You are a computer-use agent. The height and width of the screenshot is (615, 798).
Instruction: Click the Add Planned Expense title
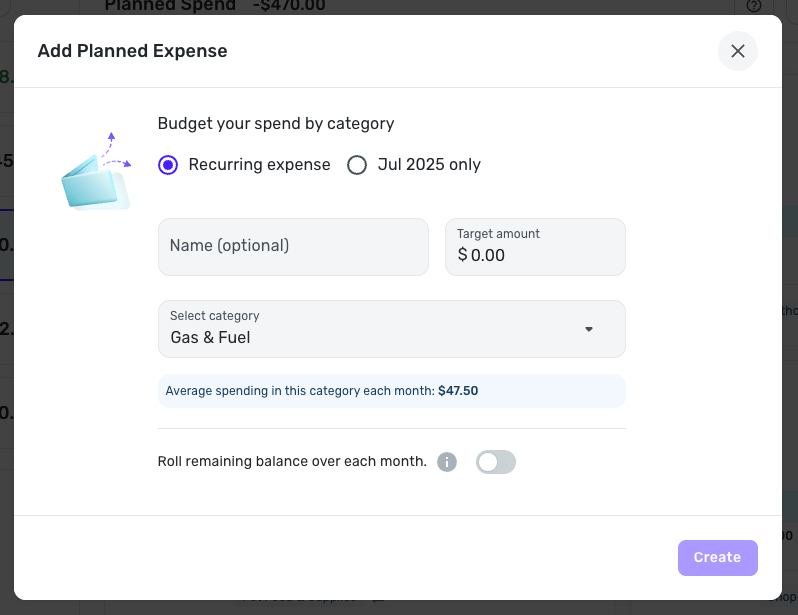pyautogui.click(x=132, y=51)
